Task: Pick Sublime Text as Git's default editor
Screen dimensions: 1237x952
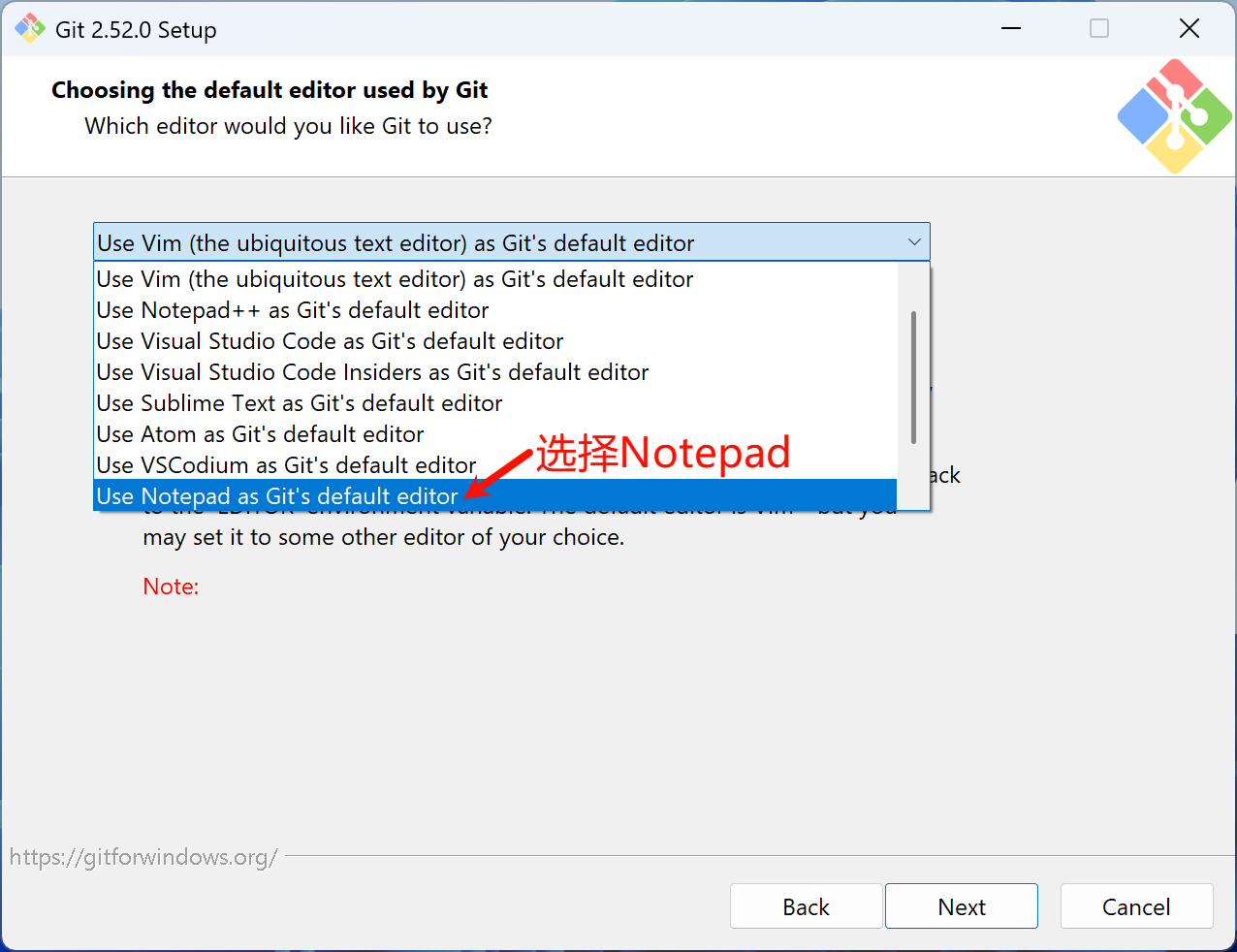Action: (x=300, y=403)
